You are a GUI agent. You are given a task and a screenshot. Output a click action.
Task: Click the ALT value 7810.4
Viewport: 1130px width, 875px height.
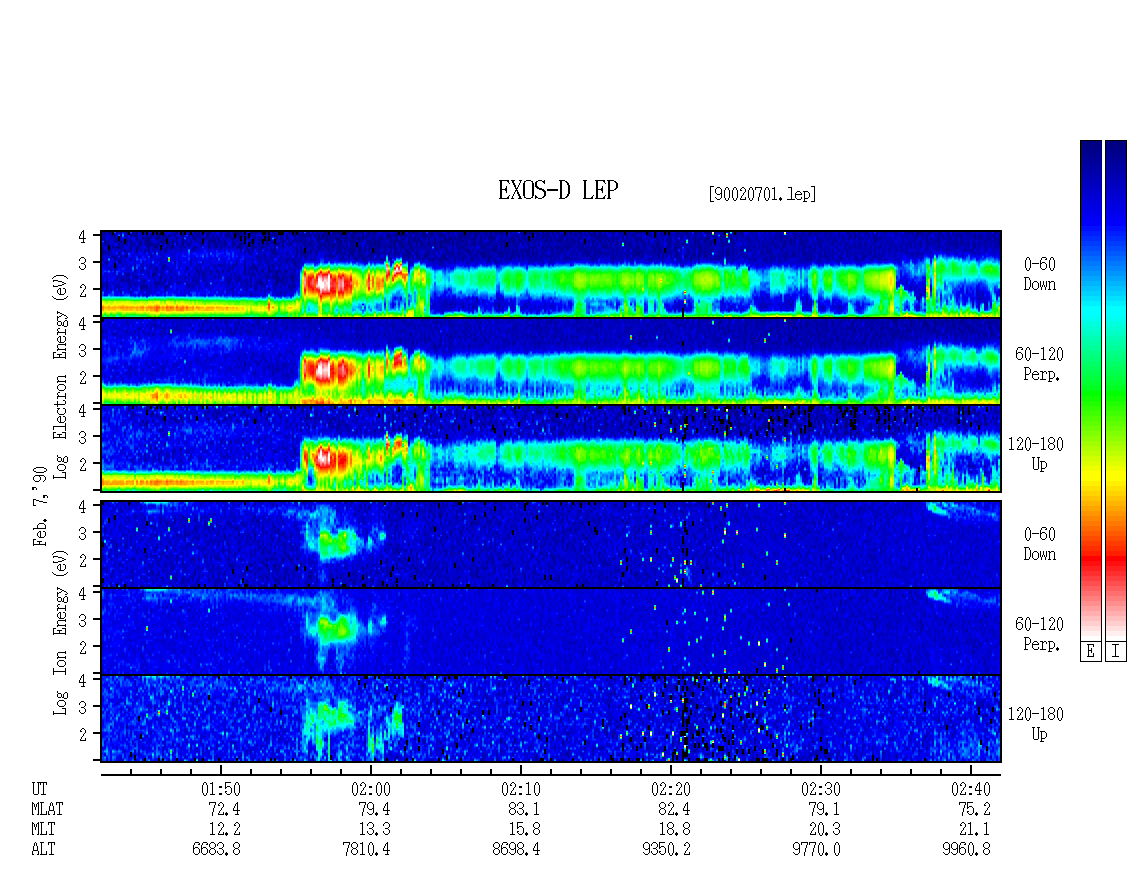point(366,850)
